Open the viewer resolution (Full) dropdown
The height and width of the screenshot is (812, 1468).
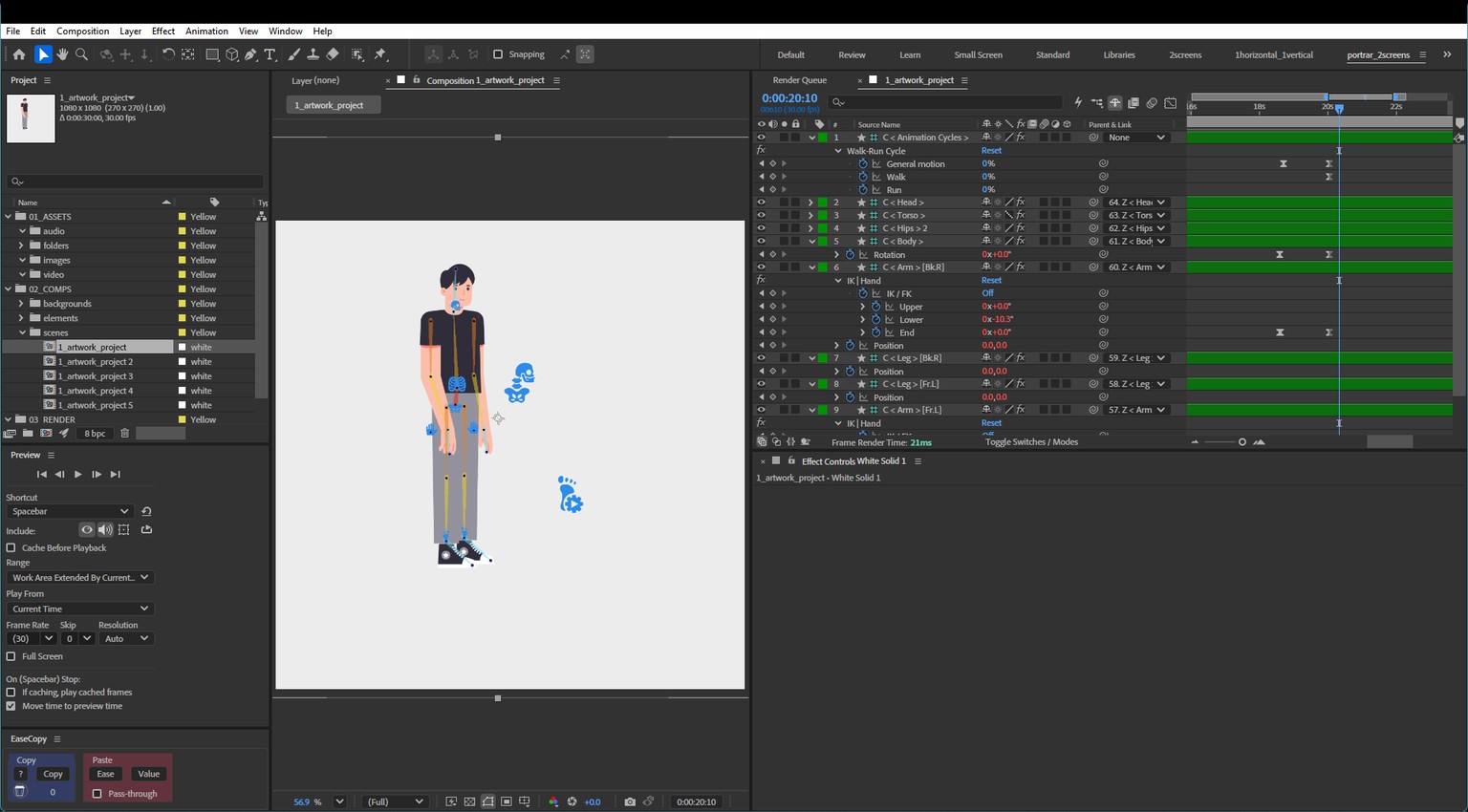click(395, 801)
